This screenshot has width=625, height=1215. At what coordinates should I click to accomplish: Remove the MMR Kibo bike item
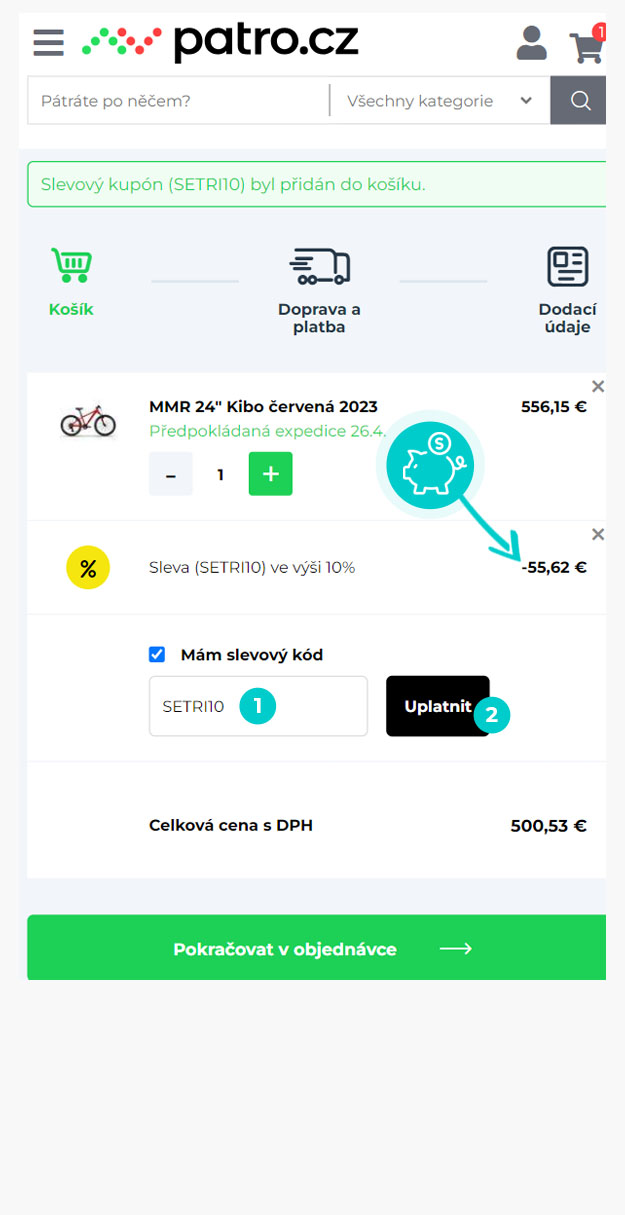coord(598,386)
